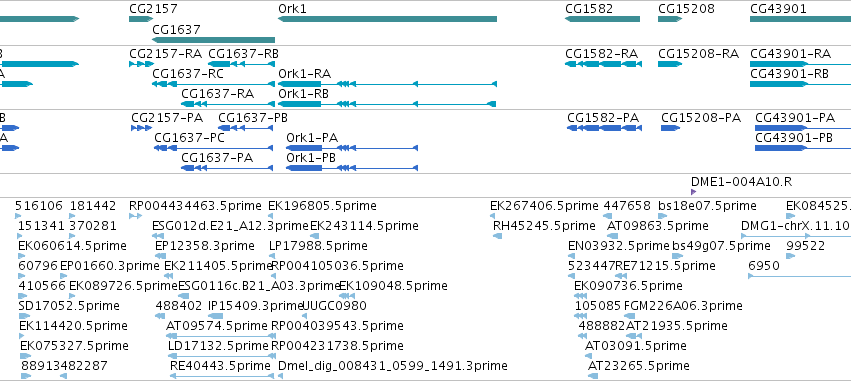Open the CG43901 gene feature
This screenshot has width=851, height=381.
801,19
